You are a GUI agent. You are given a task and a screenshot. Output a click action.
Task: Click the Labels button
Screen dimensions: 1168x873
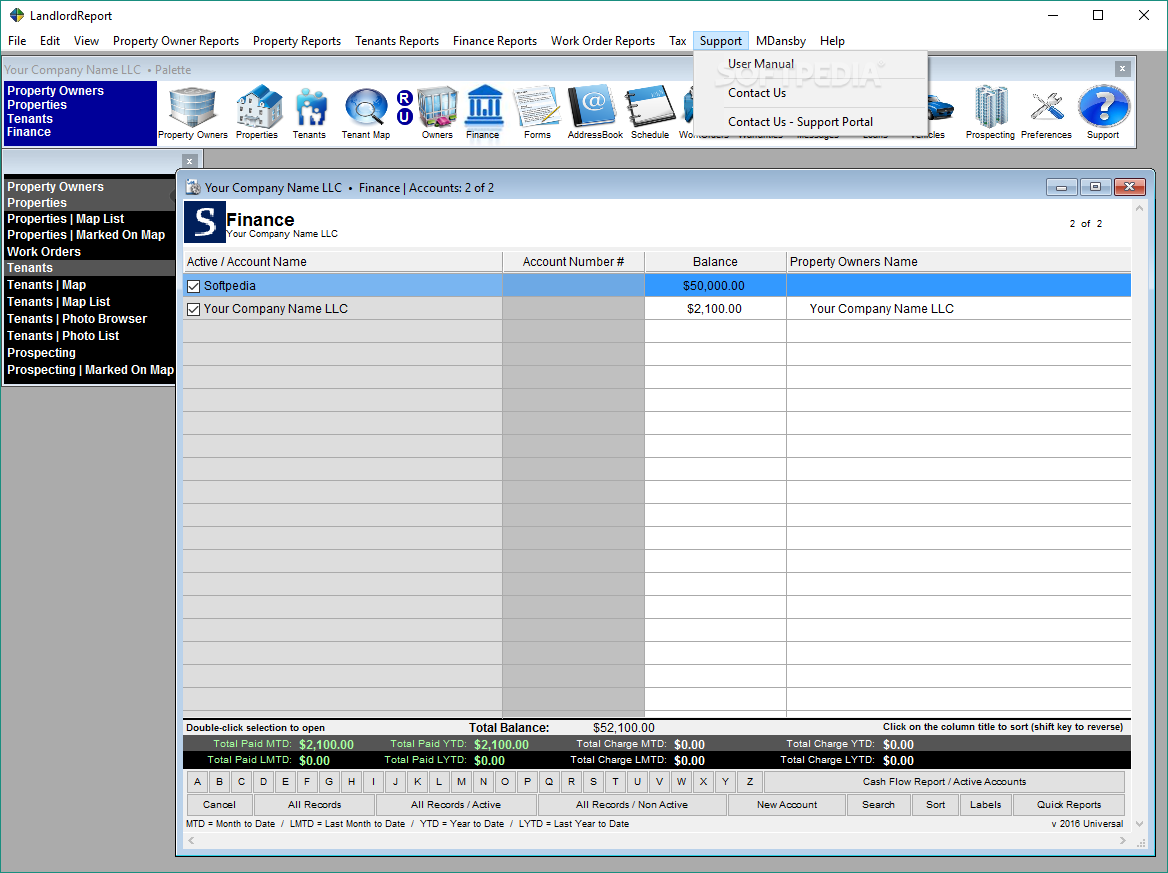pyautogui.click(x=986, y=804)
